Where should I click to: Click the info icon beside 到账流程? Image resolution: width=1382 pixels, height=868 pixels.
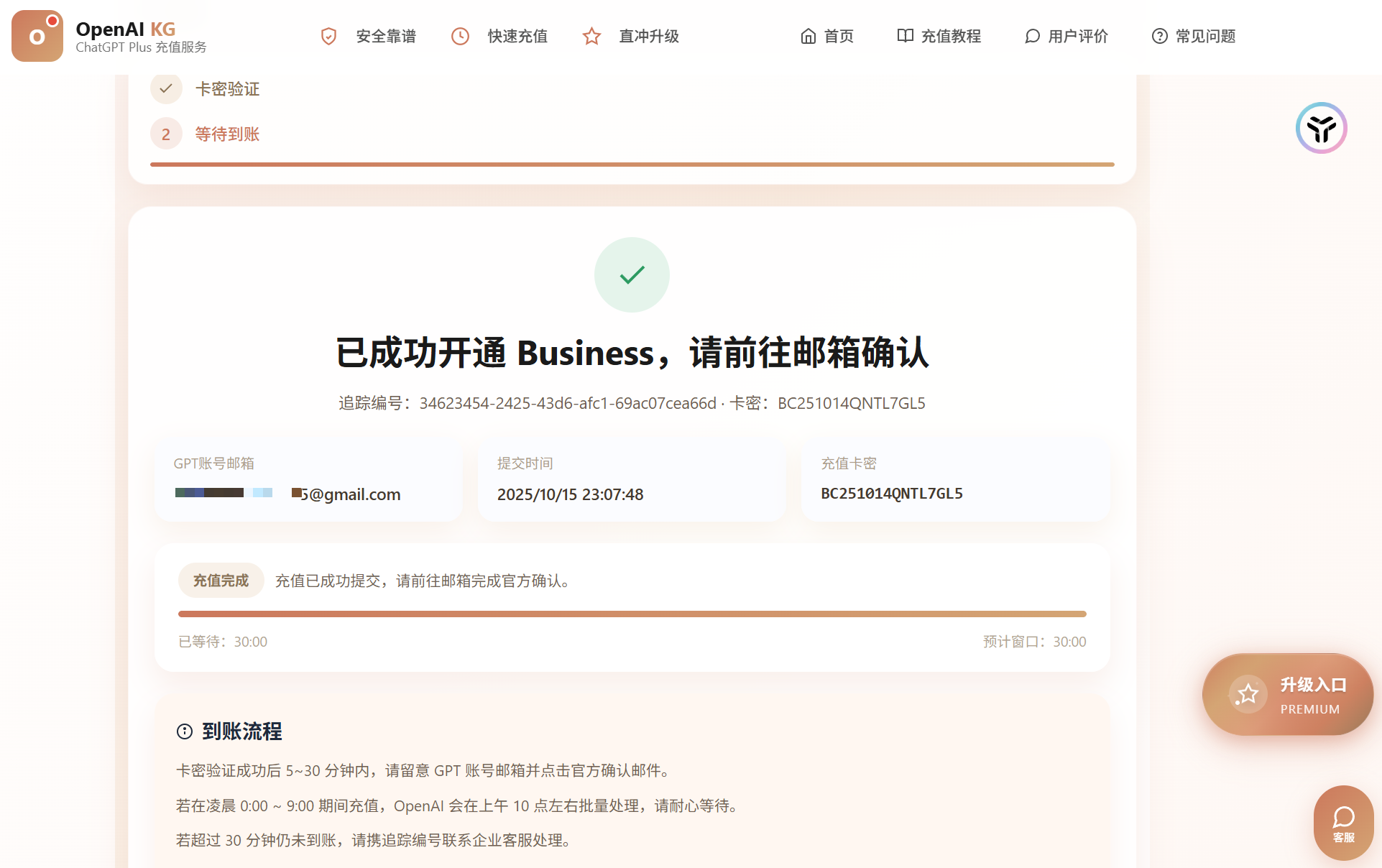pos(185,731)
